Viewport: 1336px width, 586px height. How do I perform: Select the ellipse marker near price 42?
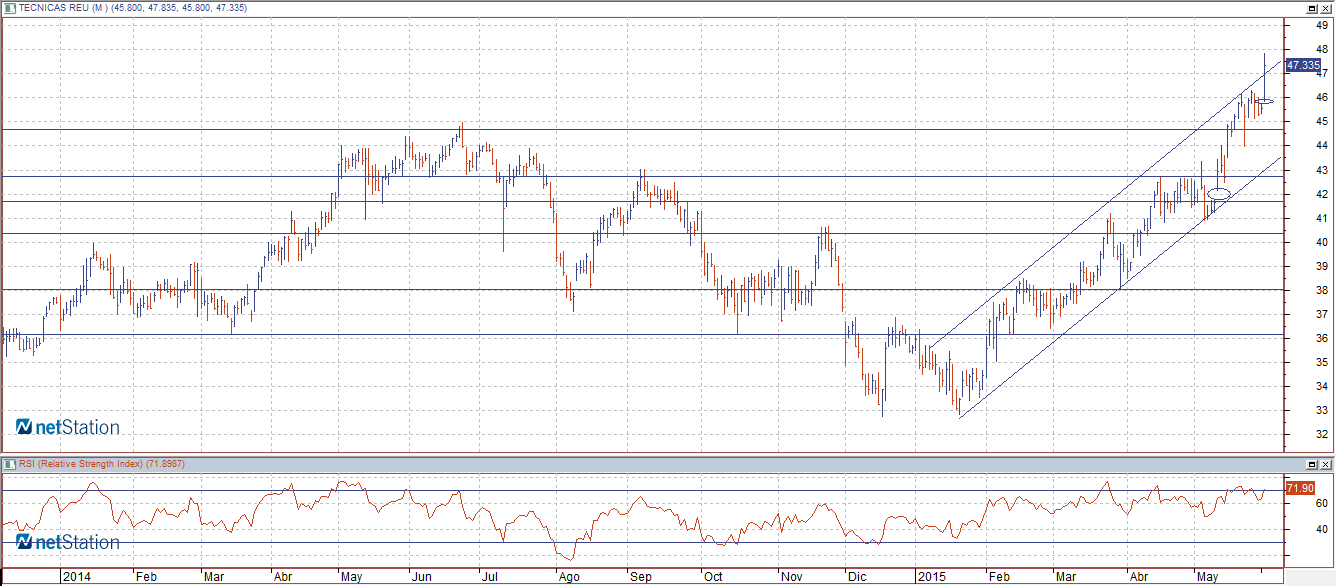pos(1219,193)
